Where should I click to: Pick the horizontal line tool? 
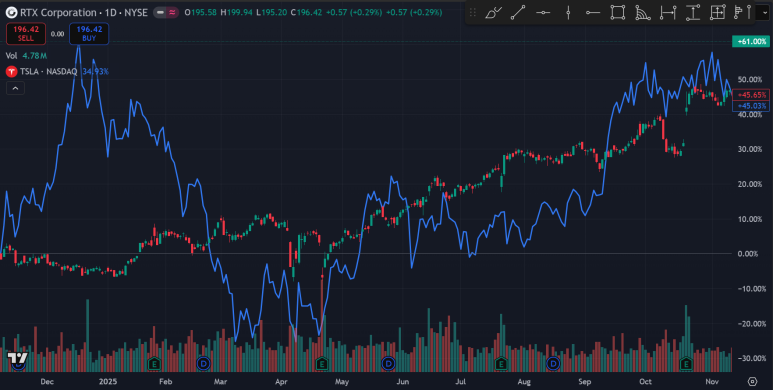point(543,12)
